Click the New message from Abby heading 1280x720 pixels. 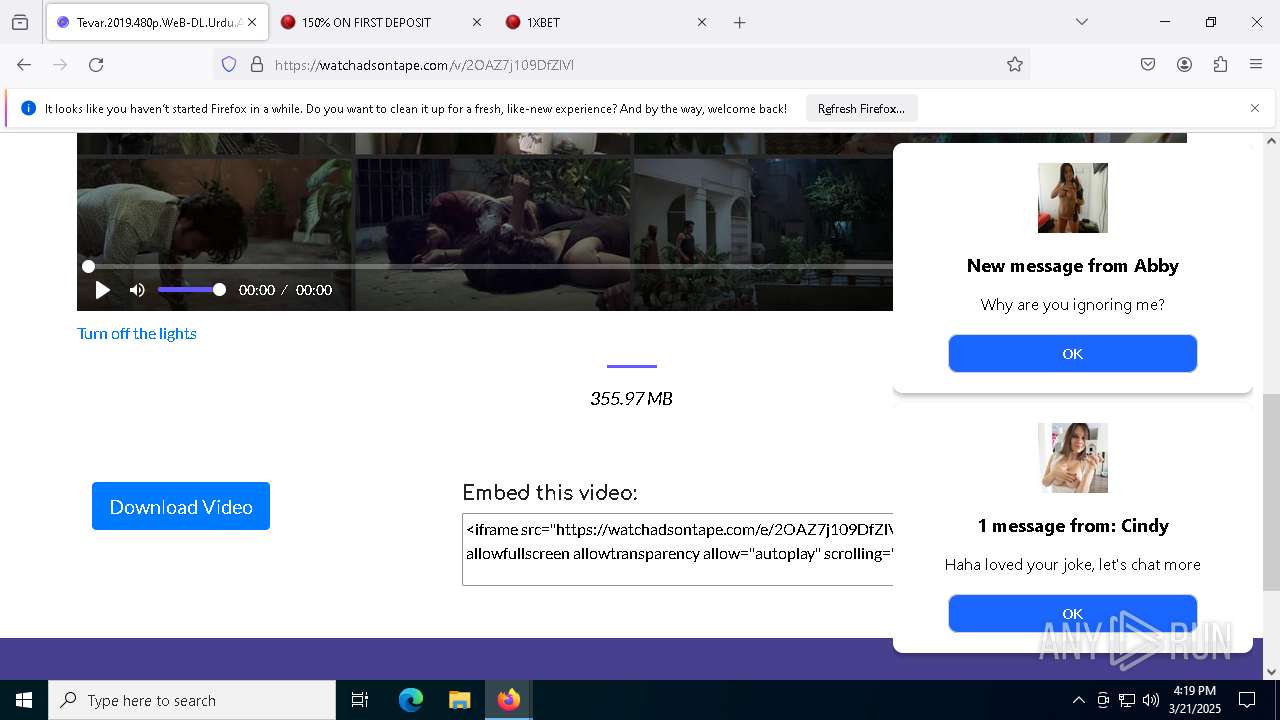[1073, 266]
